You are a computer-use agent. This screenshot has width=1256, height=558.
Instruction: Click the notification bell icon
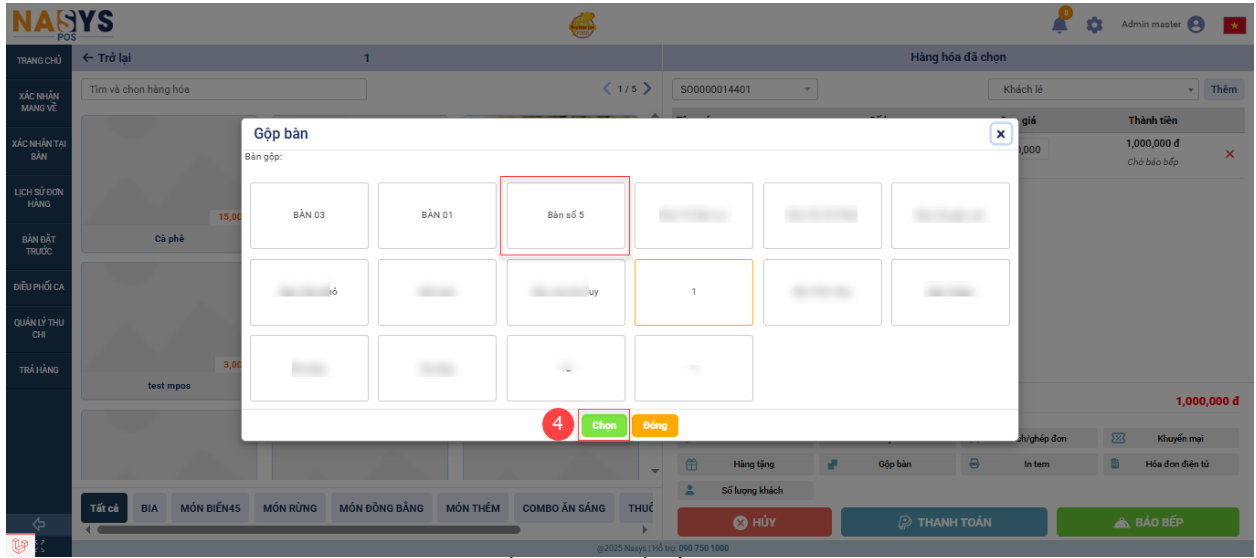(x=1061, y=25)
